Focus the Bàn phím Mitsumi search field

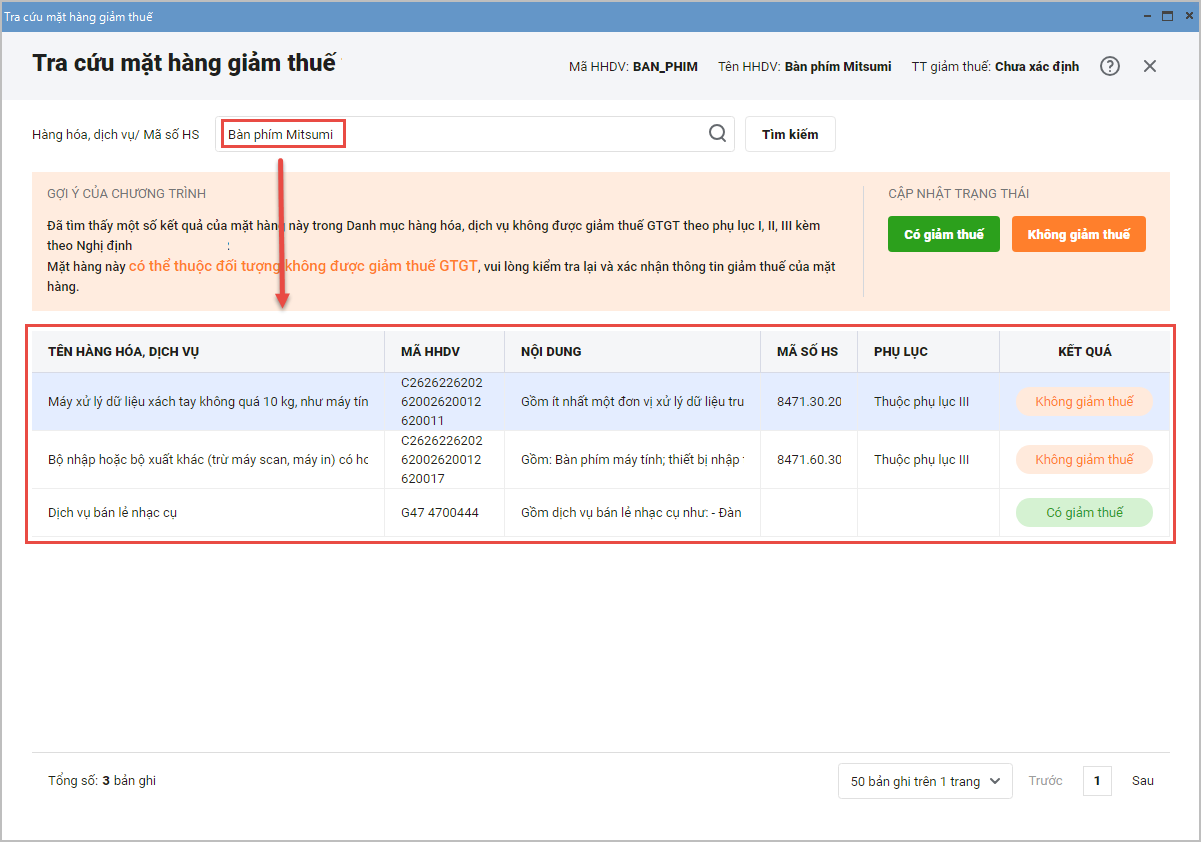click(460, 134)
